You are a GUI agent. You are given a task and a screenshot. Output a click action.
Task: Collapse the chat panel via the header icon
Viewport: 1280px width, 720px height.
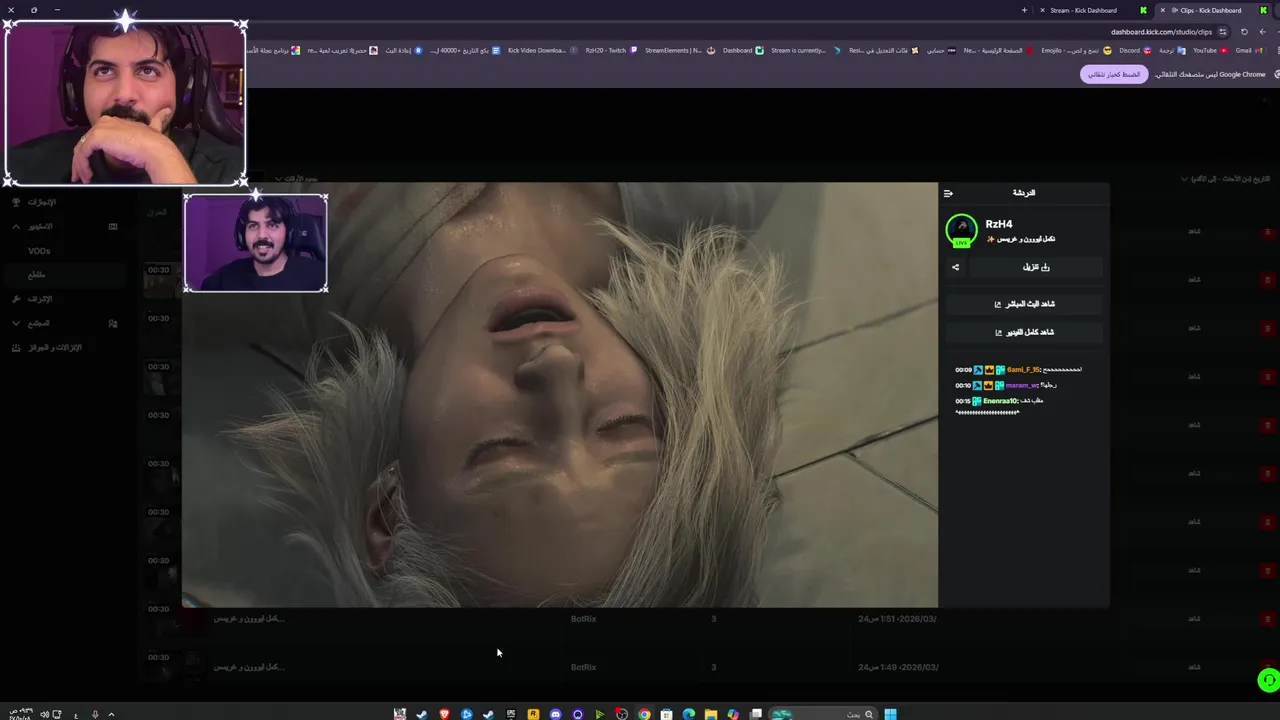click(948, 193)
